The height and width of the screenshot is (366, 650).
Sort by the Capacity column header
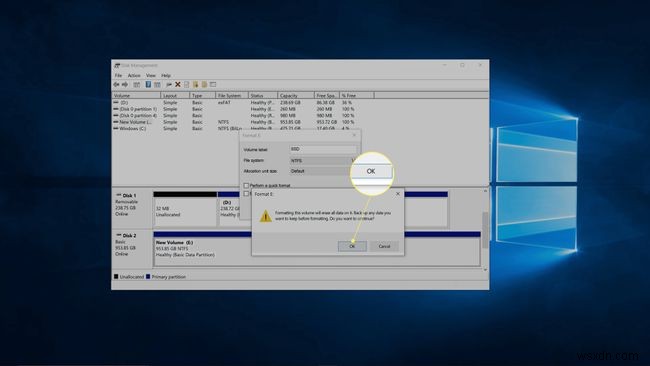click(296, 95)
